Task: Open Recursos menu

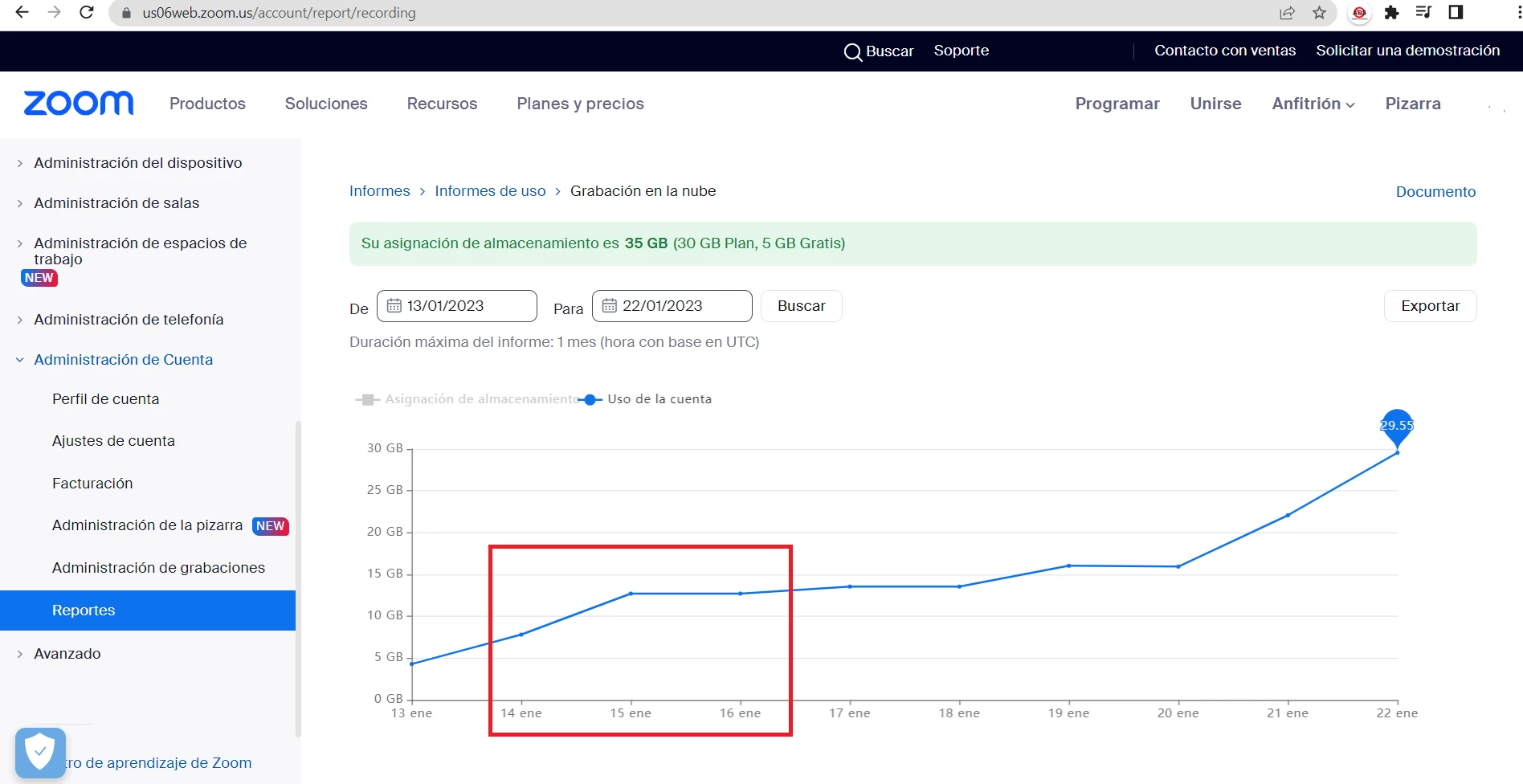Action: coord(442,104)
